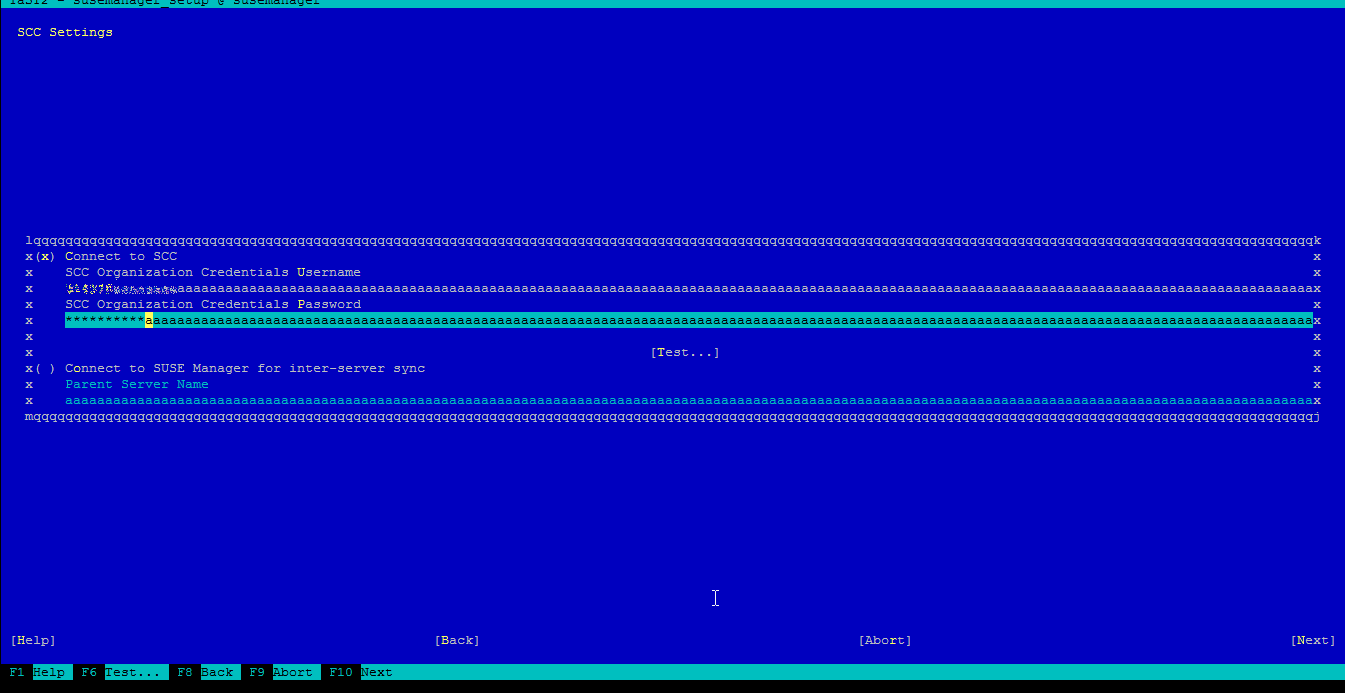Select Connect to SUSE Manager for inter-server sync
The height and width of the screenshot is (693, 1345).
45,369
